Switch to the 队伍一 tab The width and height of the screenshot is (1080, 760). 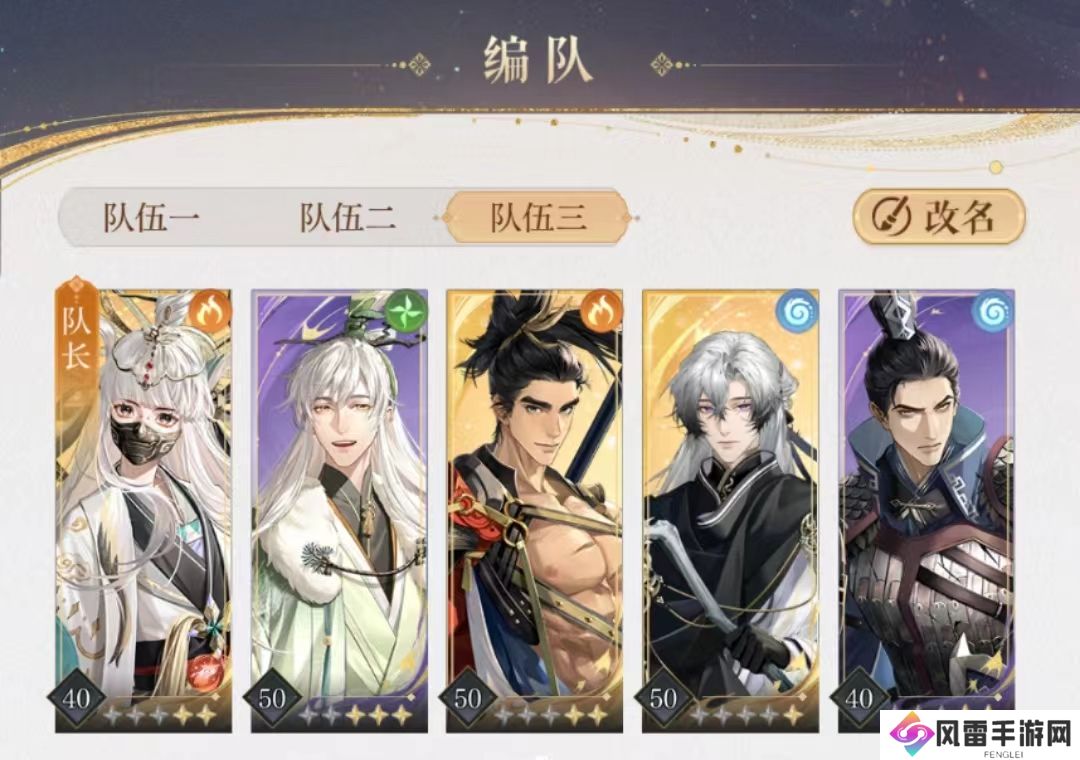point(152,218)
